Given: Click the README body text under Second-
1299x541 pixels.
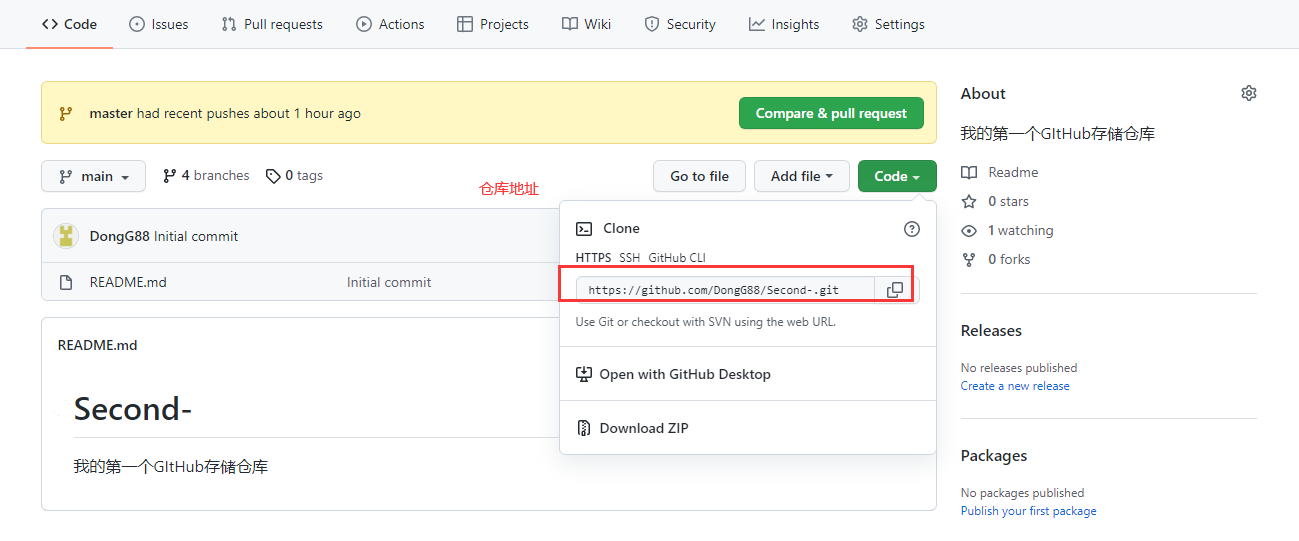Looking at the screenshot, I should tap(171, 466).
